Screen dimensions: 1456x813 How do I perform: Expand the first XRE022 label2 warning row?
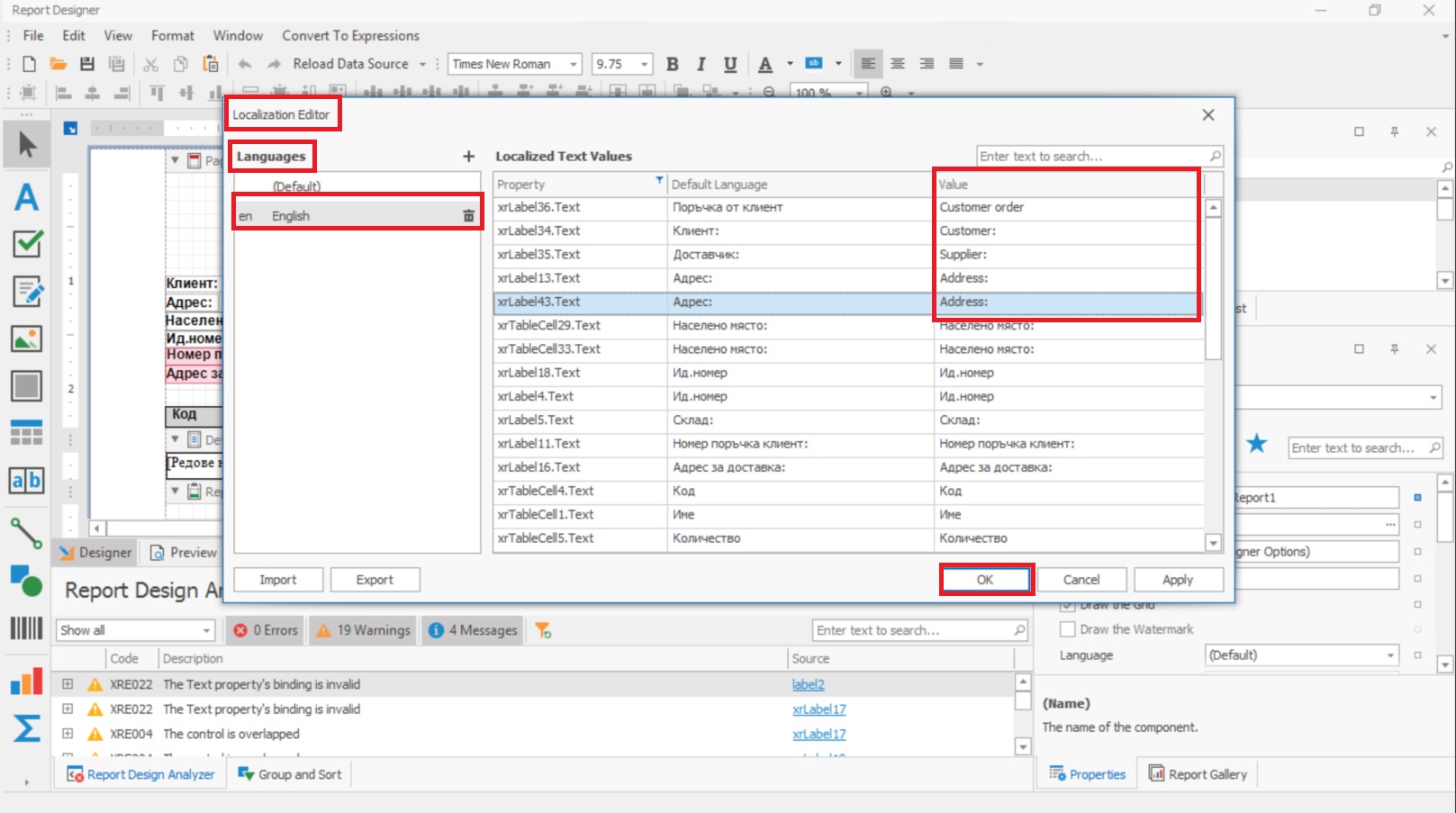pos(68,684)
